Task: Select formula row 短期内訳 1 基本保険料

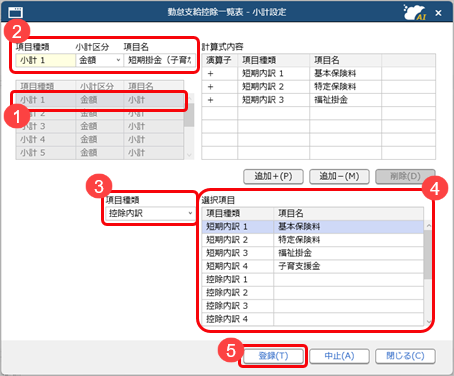Action: click(x=318, y=73)
